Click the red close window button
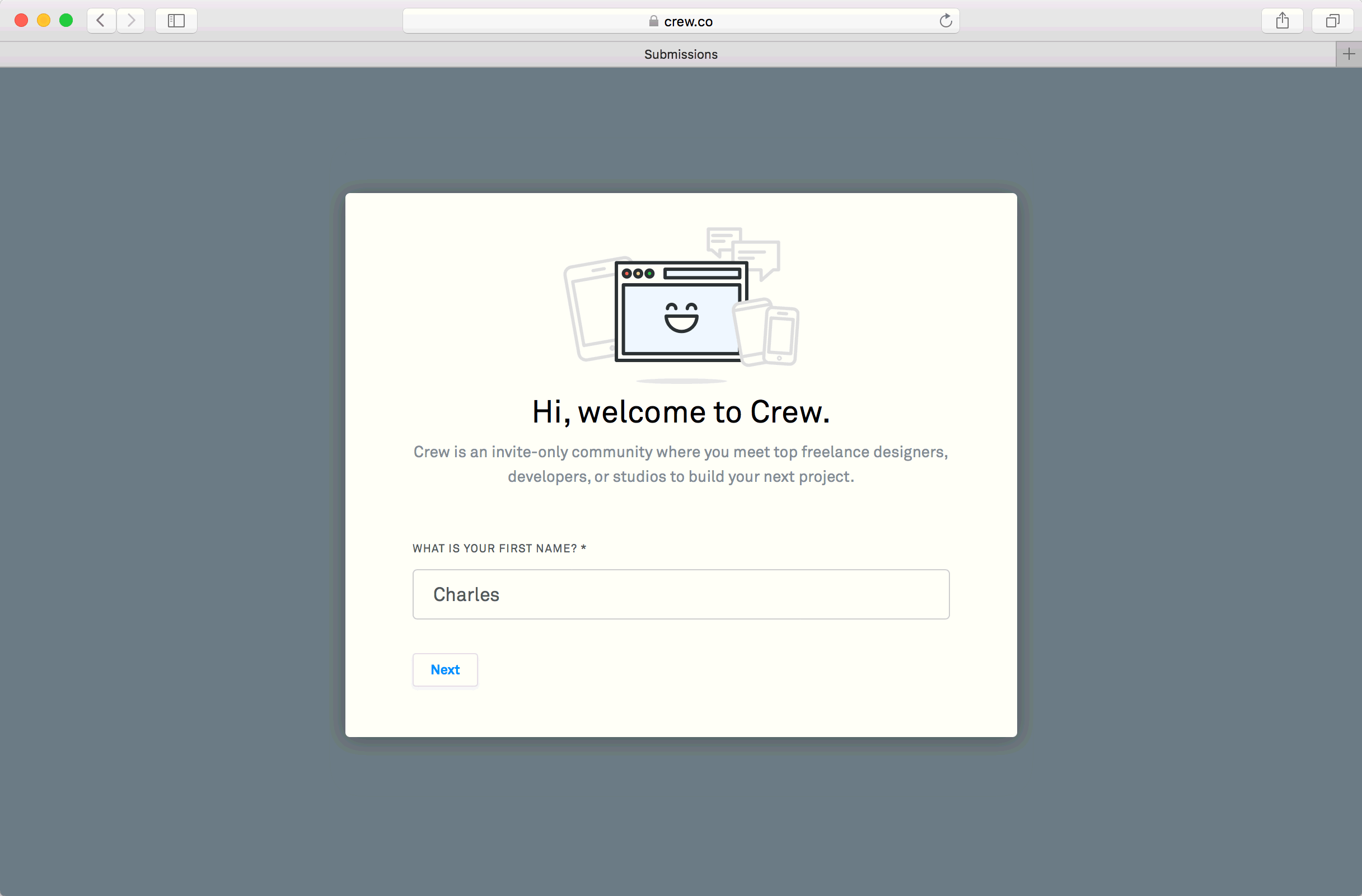Screen dimensions: 1362x896 tap(21, 21)
